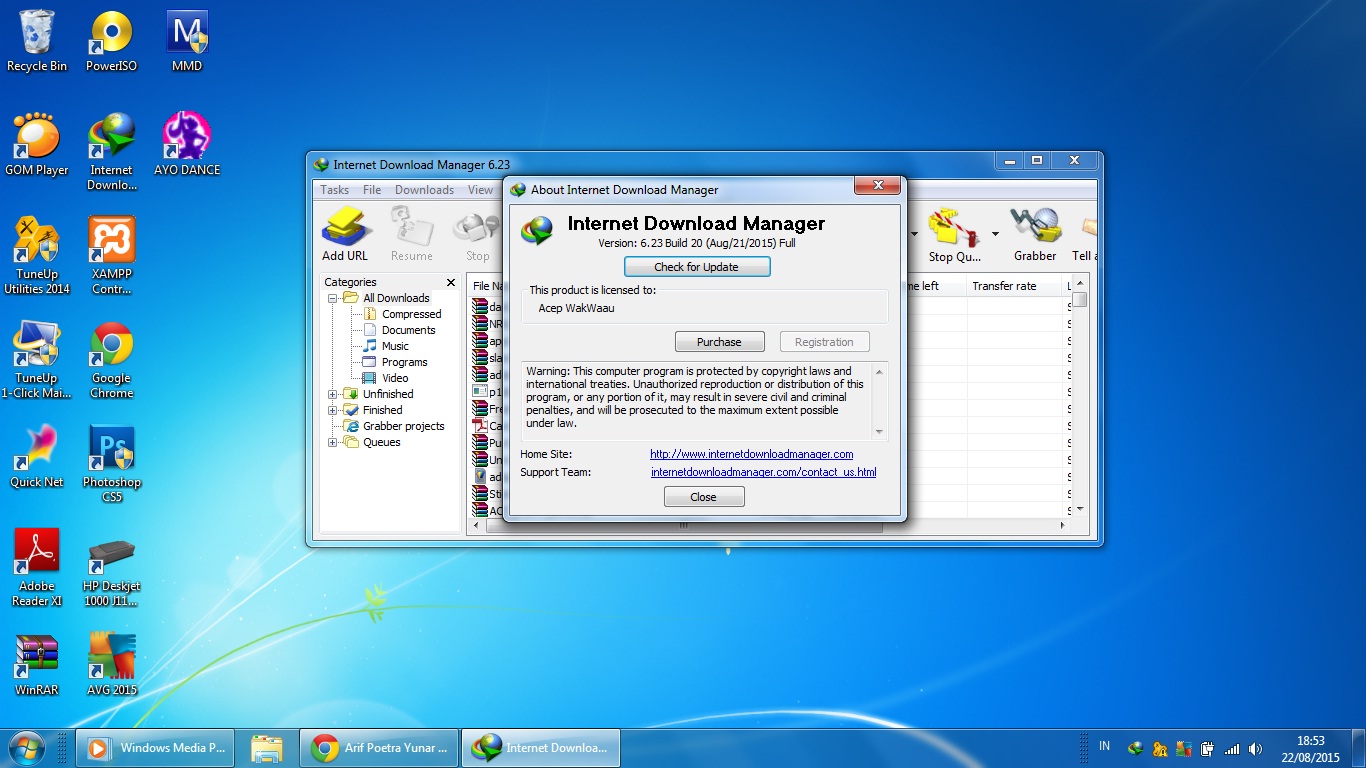
Task: Click the Stop Queue toolbar icon
Action: pos(954,236)
